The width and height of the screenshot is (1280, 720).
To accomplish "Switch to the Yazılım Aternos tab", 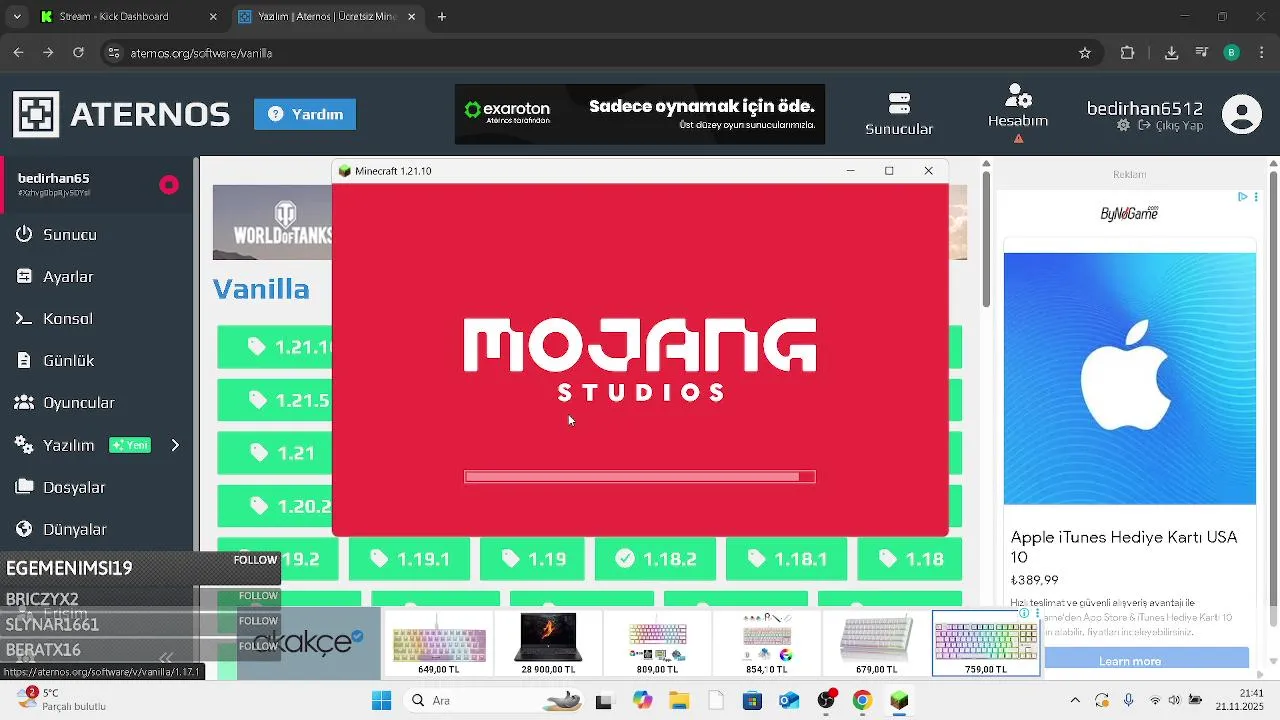I will pyautogui.click(x=327, y=17).
